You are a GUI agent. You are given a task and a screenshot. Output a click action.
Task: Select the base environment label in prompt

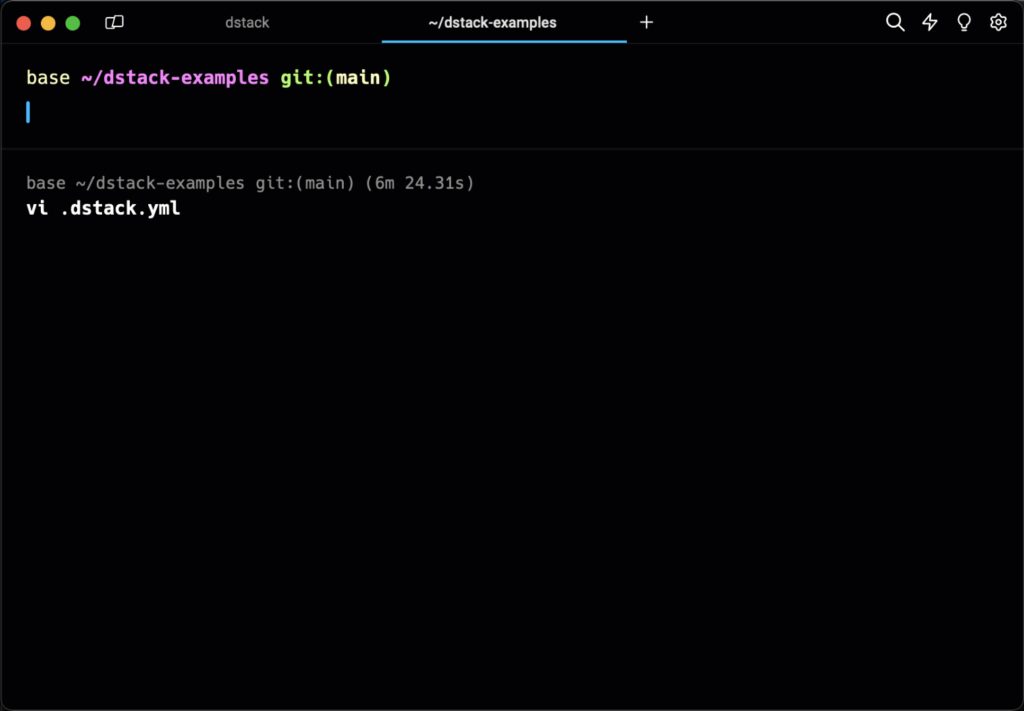pyautogui.click(x=48, y=77)
